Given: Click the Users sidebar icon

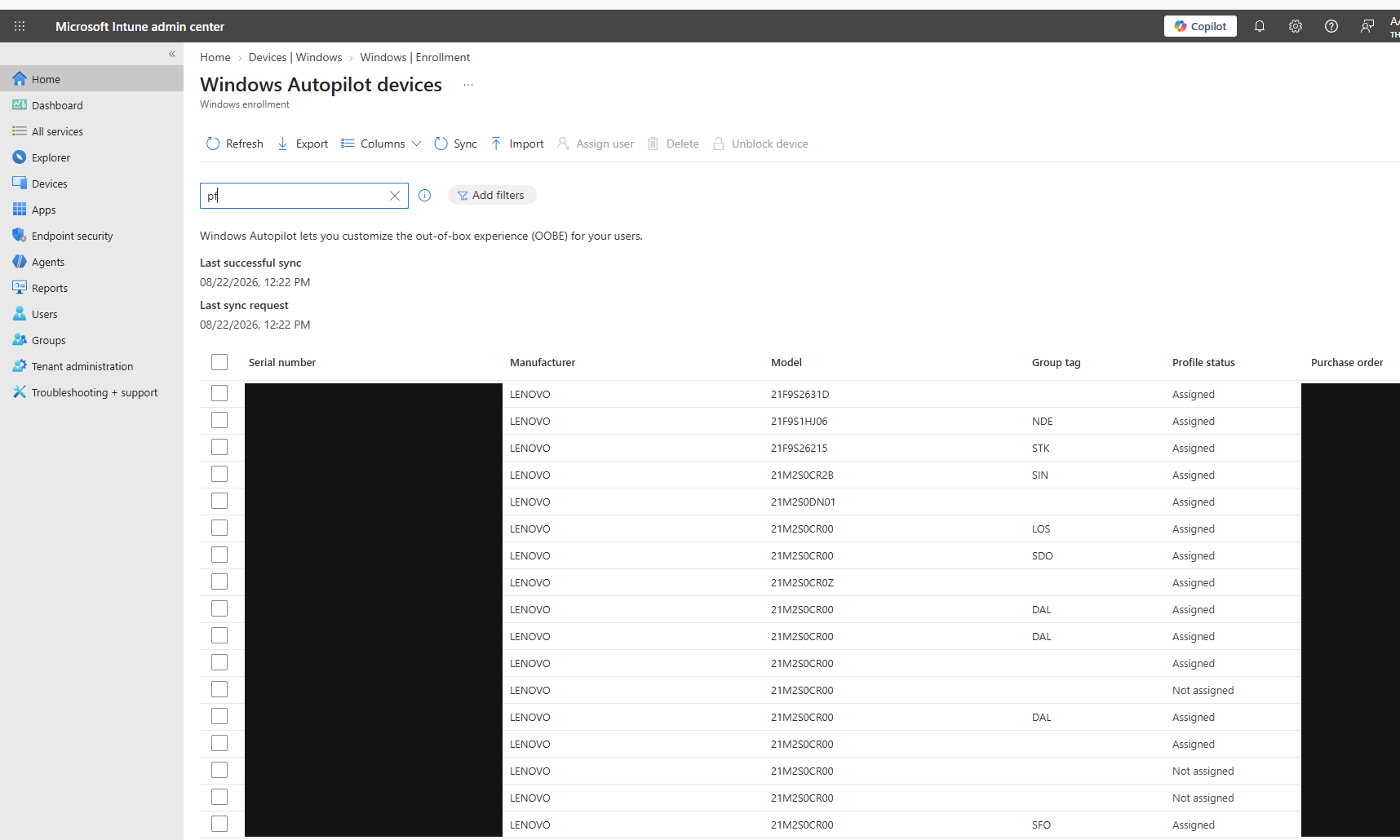Looking at the screenshot, I should [x=20, y=314].
